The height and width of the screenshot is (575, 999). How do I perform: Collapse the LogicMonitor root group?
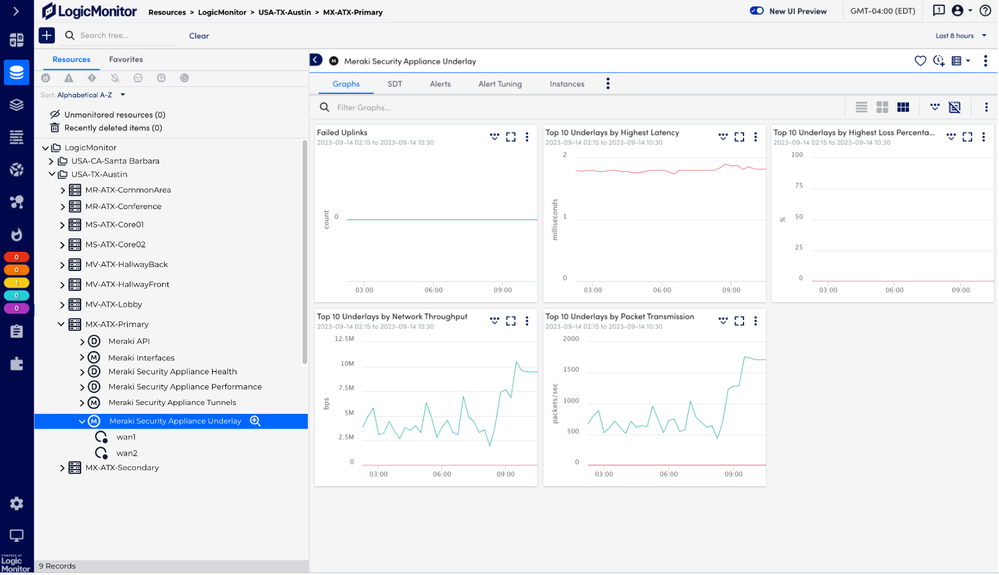pos(45,148)
